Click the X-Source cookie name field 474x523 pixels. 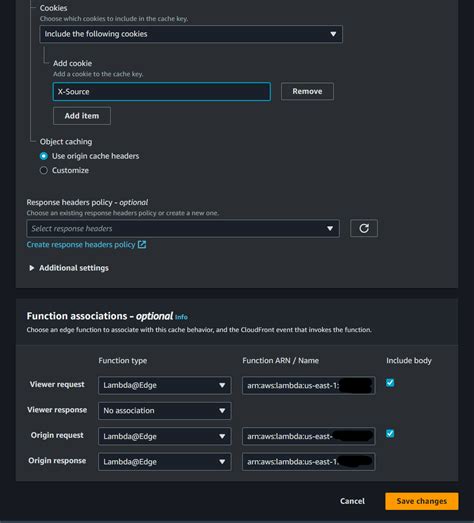pyautogui.click(x=161, y=92)
